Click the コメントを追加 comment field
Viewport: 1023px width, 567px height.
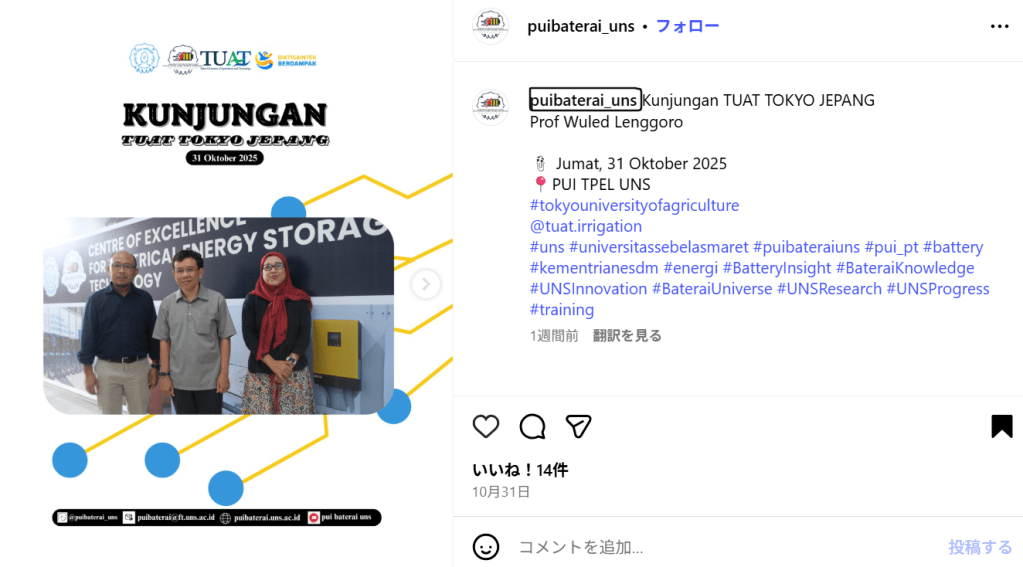pyautogui.click(x=724, y=547)
